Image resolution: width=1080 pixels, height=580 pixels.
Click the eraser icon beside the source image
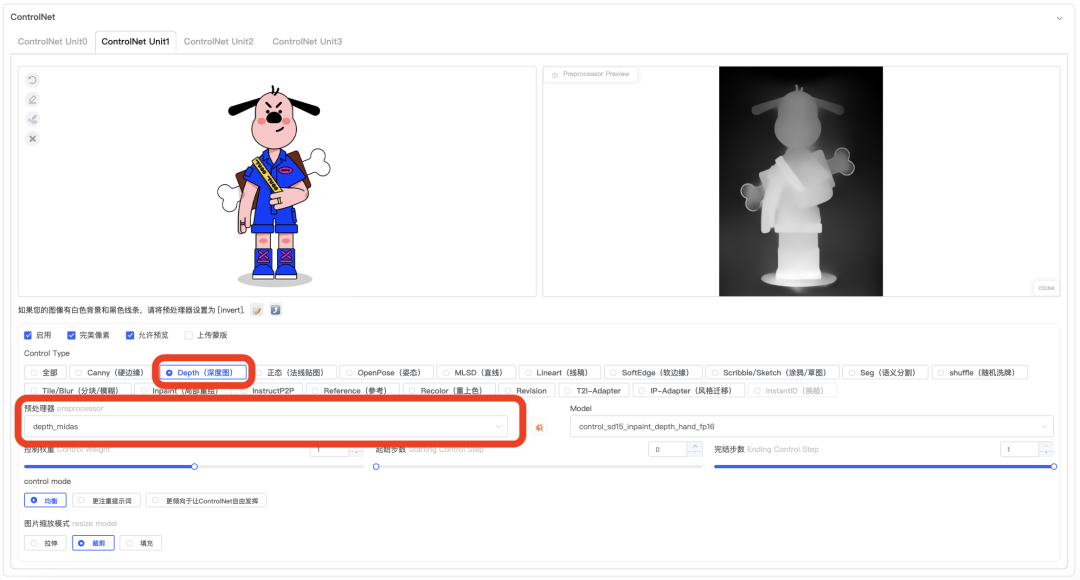(32, 119)
